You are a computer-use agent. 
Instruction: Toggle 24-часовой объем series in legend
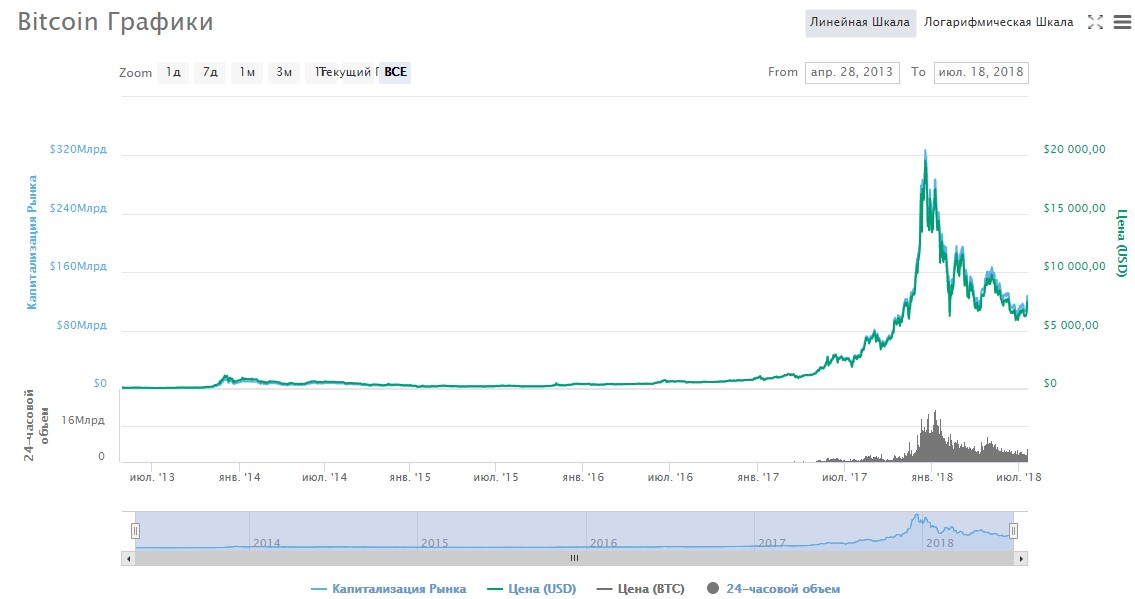click(x=773, y=589)
